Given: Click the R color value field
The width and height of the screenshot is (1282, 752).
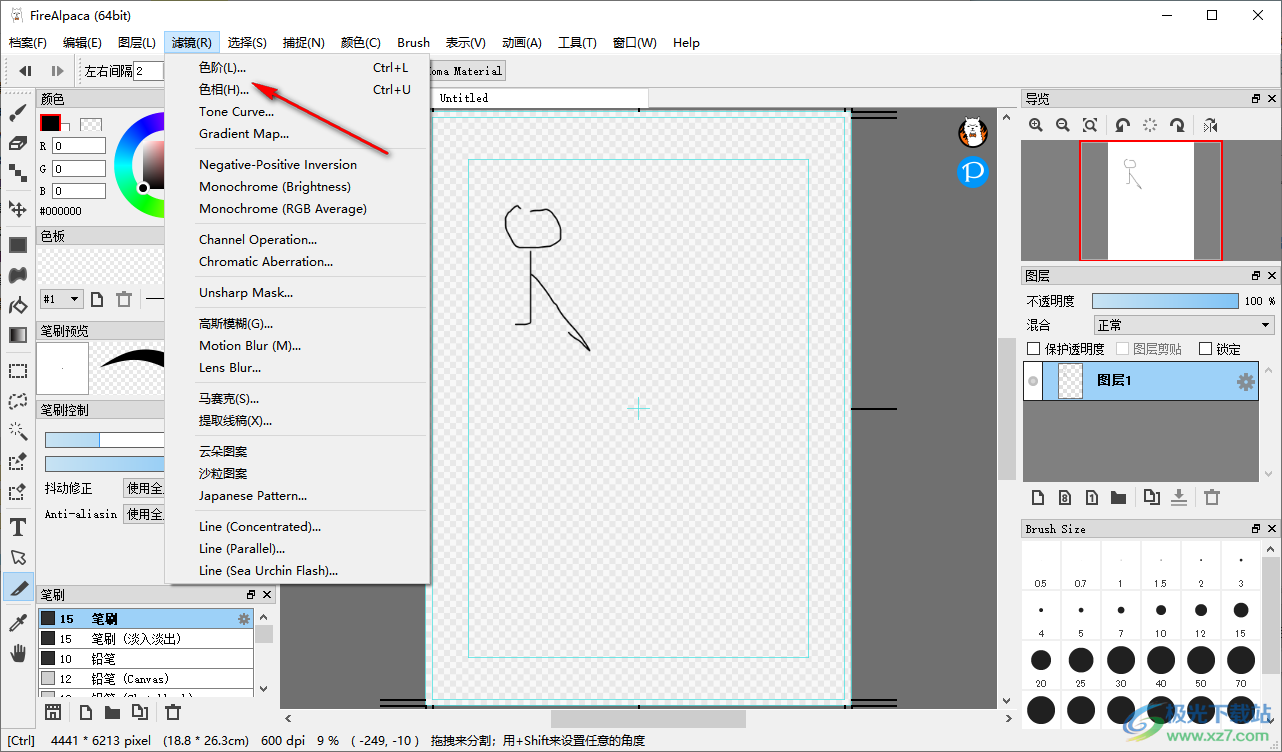Looking at the screenshot, I should (79, 146).
